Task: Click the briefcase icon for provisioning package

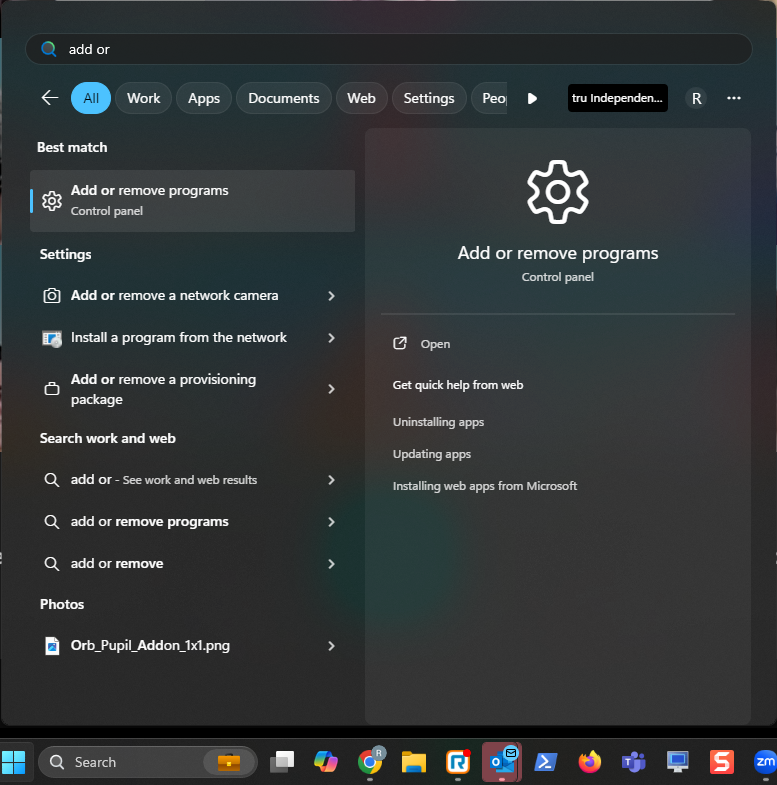Action: coord(52,389)
